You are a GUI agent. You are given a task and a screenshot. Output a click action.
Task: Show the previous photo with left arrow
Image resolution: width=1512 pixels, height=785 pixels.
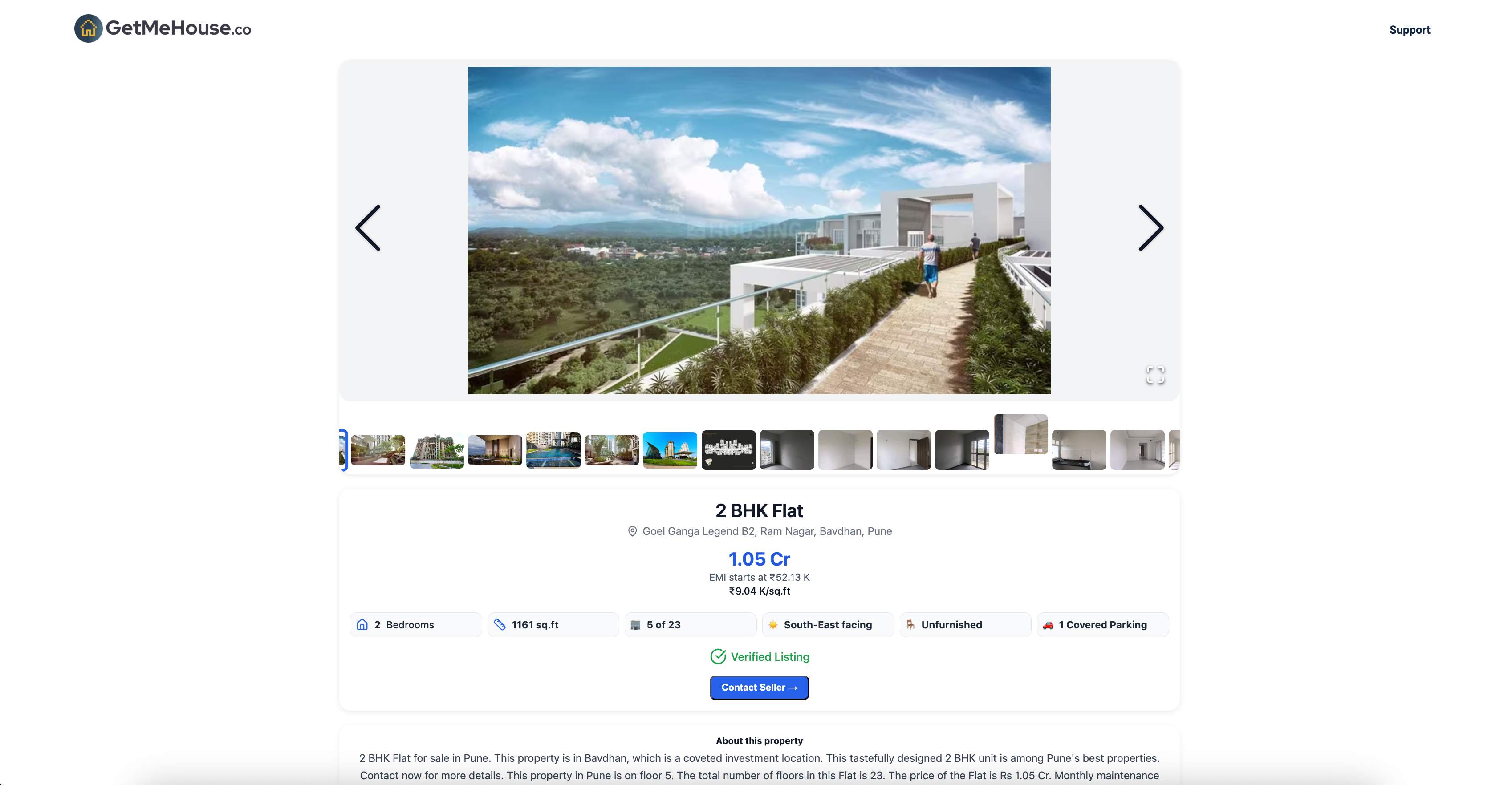368,228
